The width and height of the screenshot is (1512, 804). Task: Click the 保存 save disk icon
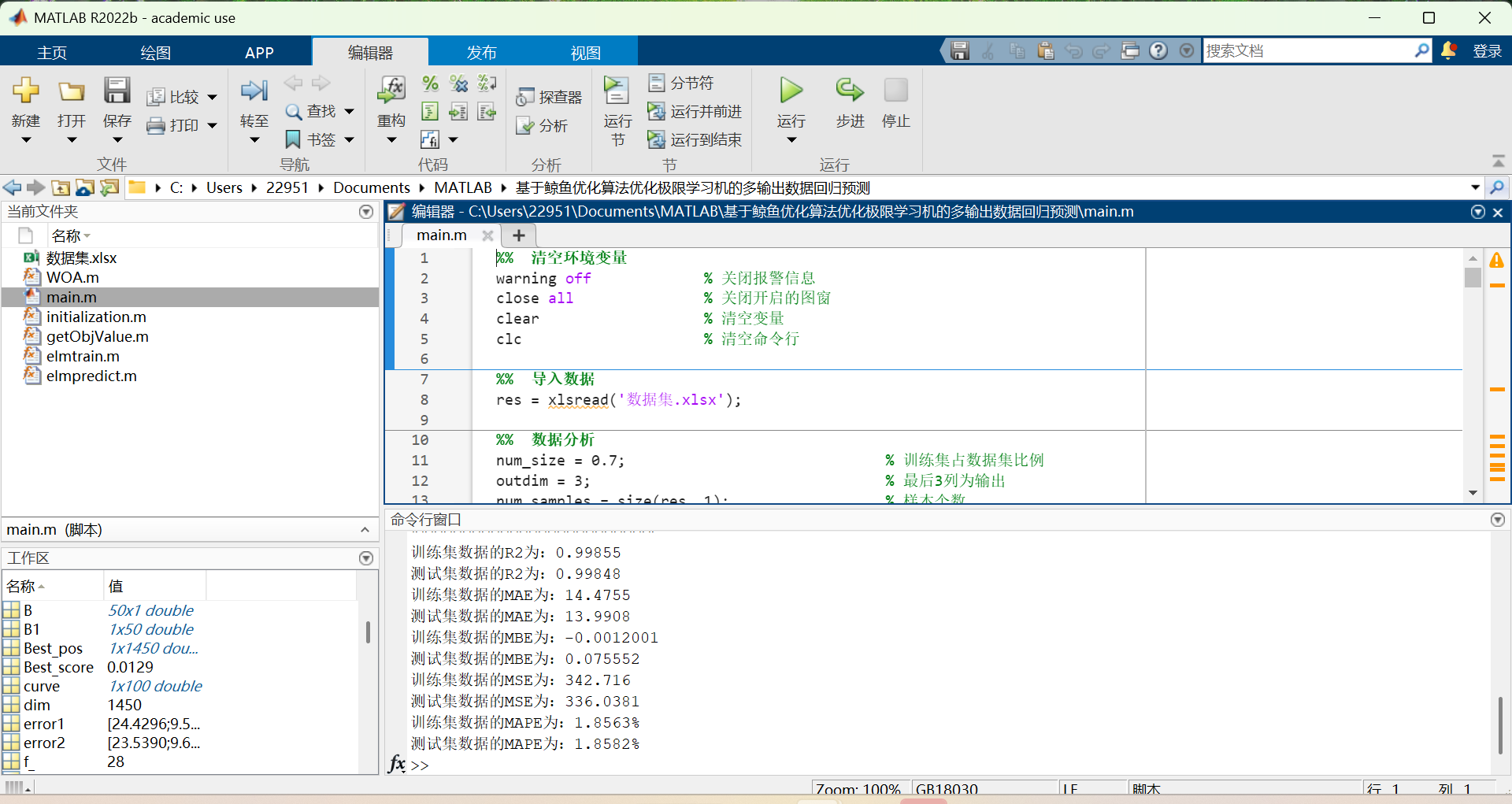pos(117,91)
